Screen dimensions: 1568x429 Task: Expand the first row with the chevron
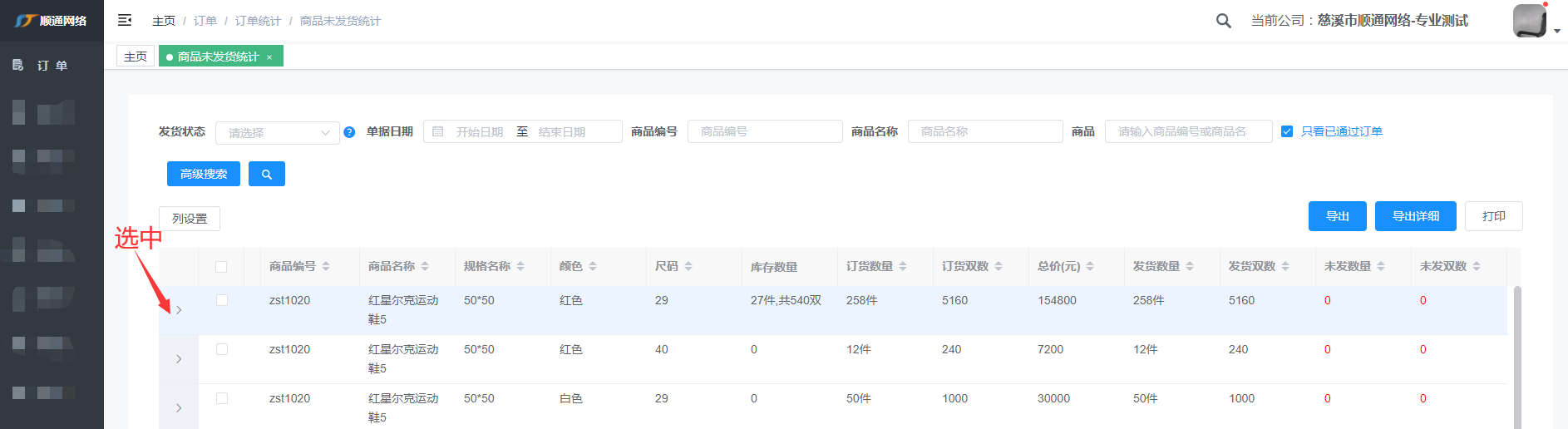(x=179, y=310)
